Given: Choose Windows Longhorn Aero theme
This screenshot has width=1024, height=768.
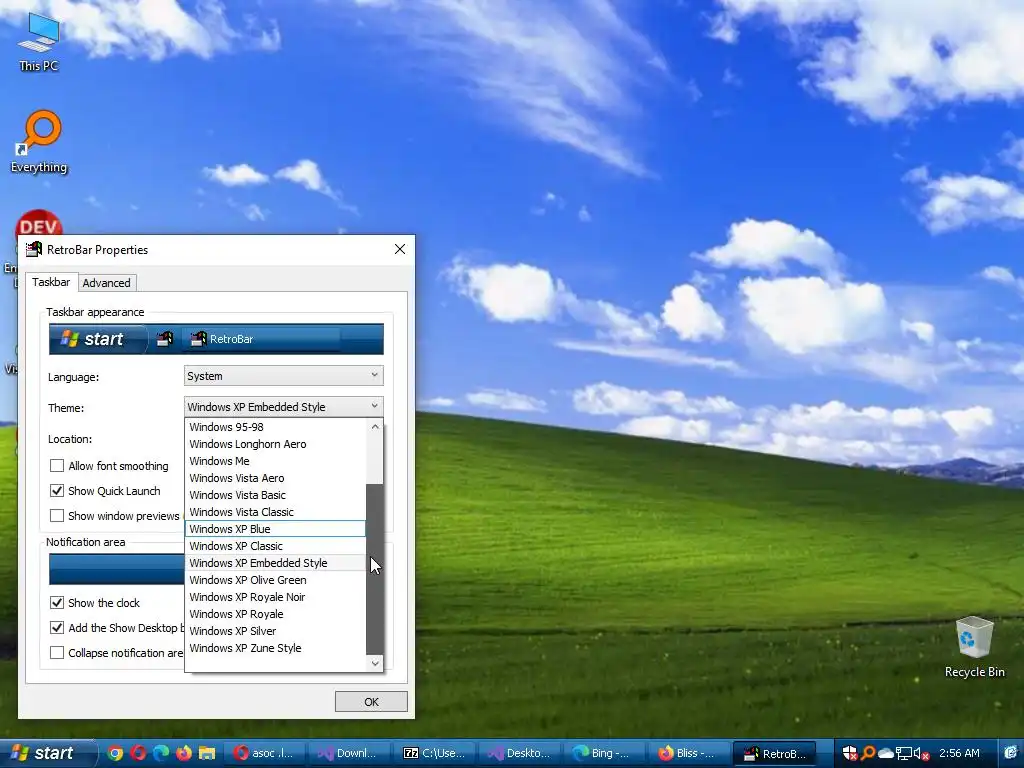Looking at the screenshot, I should tap(275, 444).
